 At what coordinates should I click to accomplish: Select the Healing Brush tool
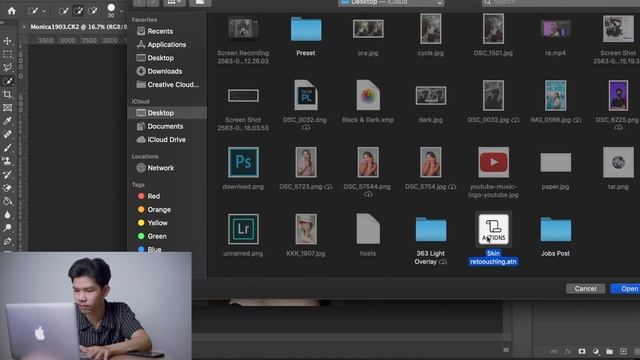pos(7,134)
